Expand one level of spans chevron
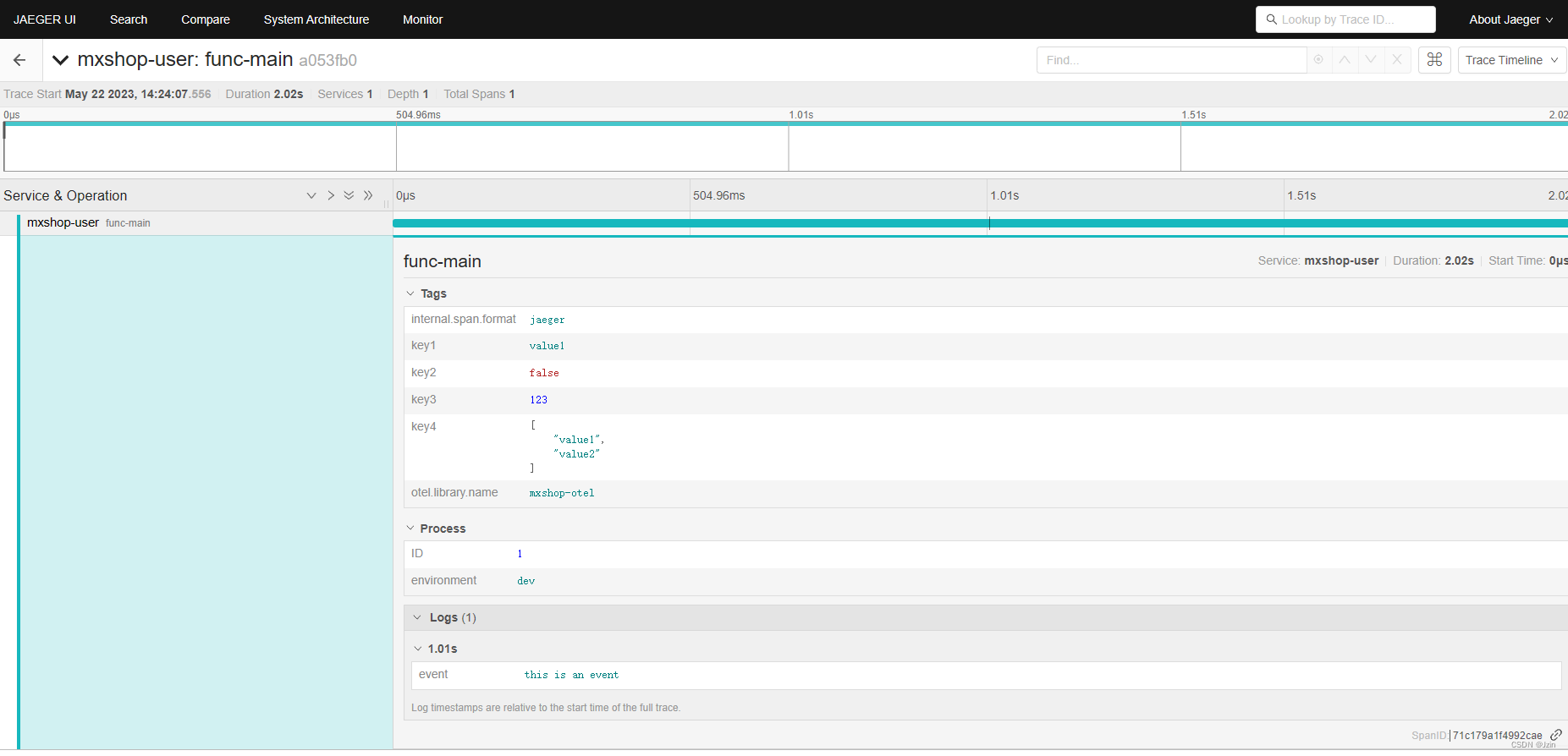This screenshot has width=1568, height=756. point(311,195)
